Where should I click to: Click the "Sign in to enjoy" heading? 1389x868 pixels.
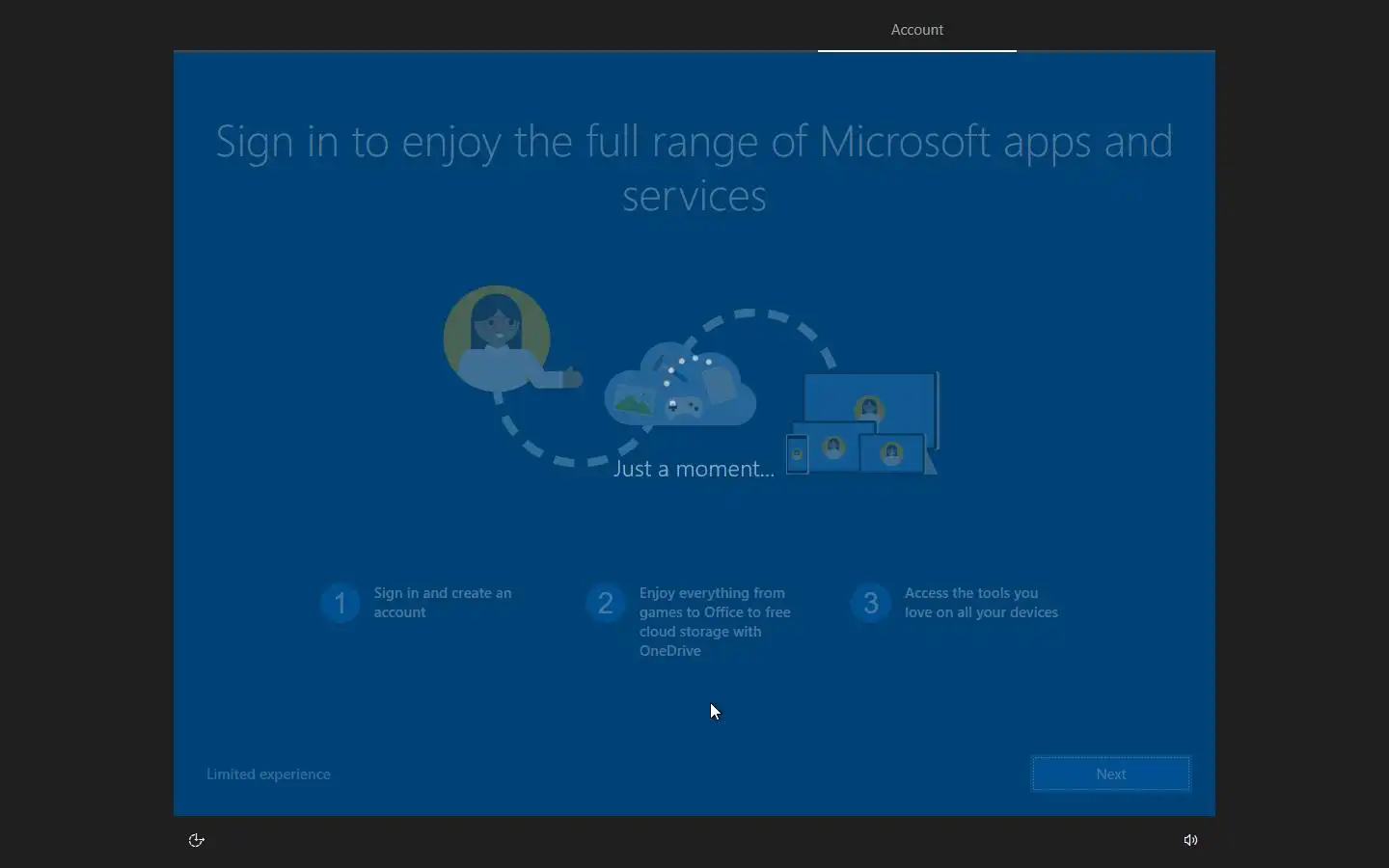tap(694, 168)
